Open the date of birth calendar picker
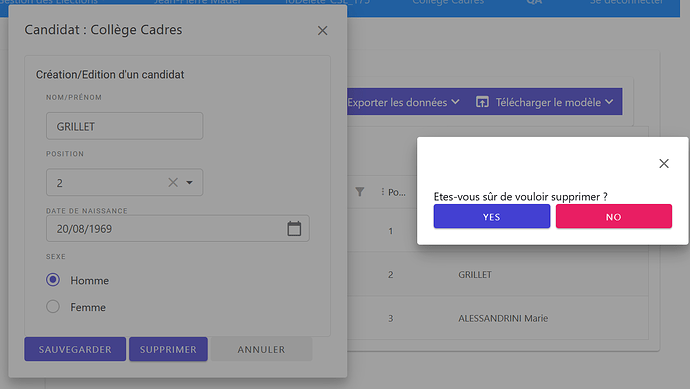Viewport: 690px width, 389px height. (294, 228)
